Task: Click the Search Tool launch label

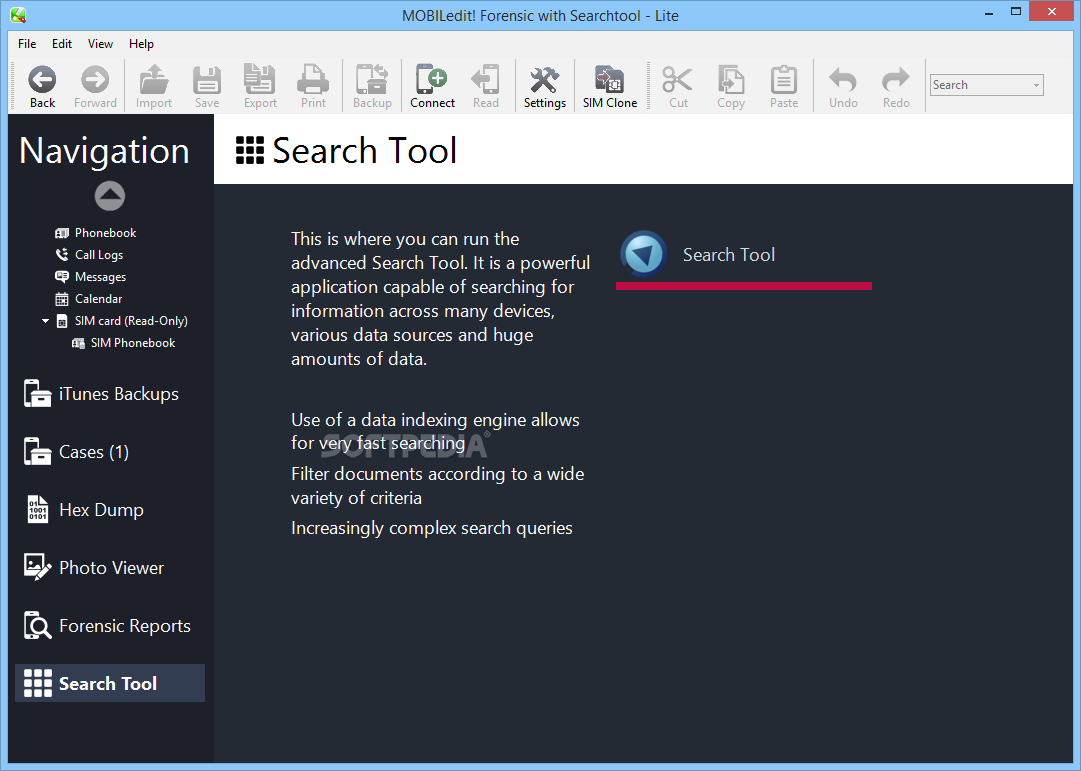Action: [x=729, y=254]
